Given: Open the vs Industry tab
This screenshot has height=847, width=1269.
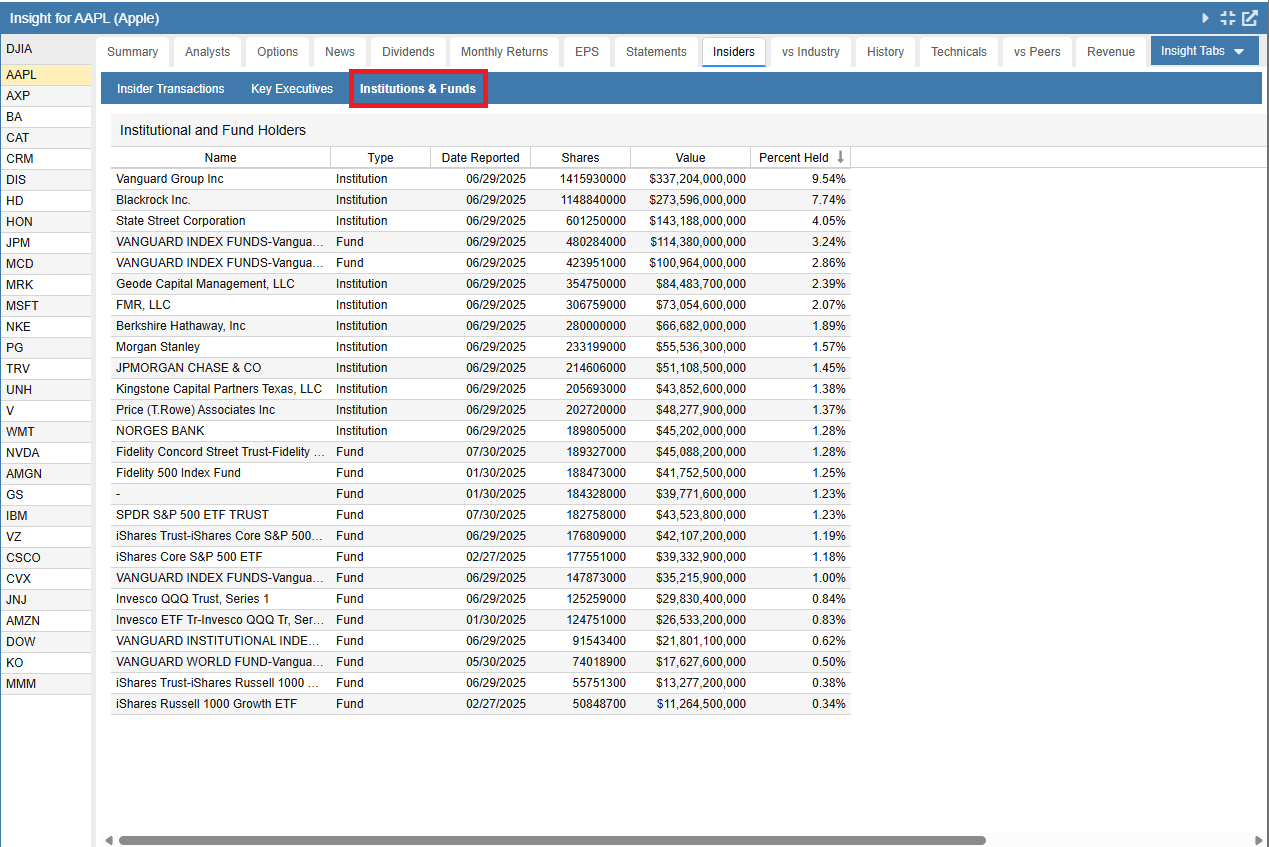Looking at the screenshot, I should 811,52.
